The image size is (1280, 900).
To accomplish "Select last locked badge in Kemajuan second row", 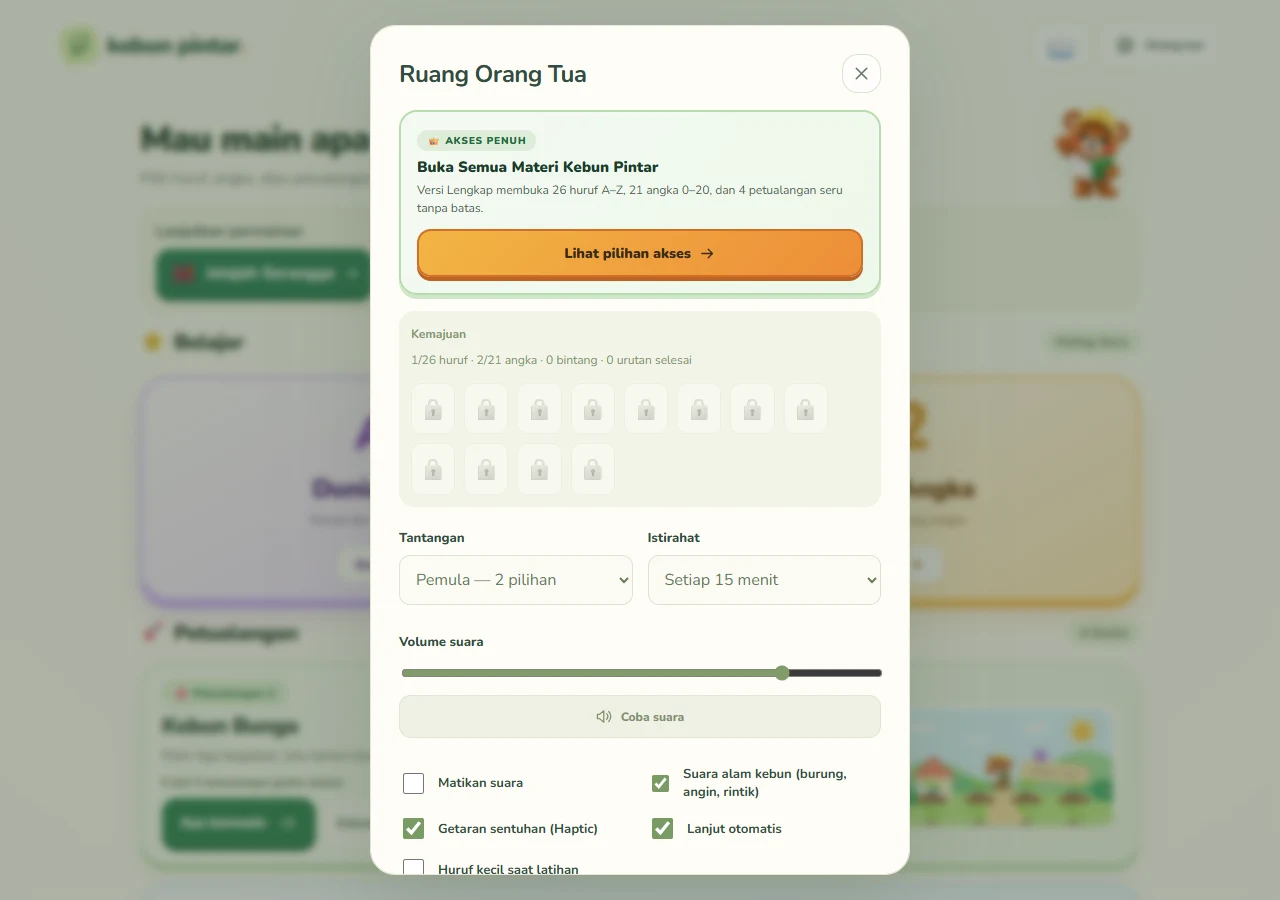I will coord(592,469).
